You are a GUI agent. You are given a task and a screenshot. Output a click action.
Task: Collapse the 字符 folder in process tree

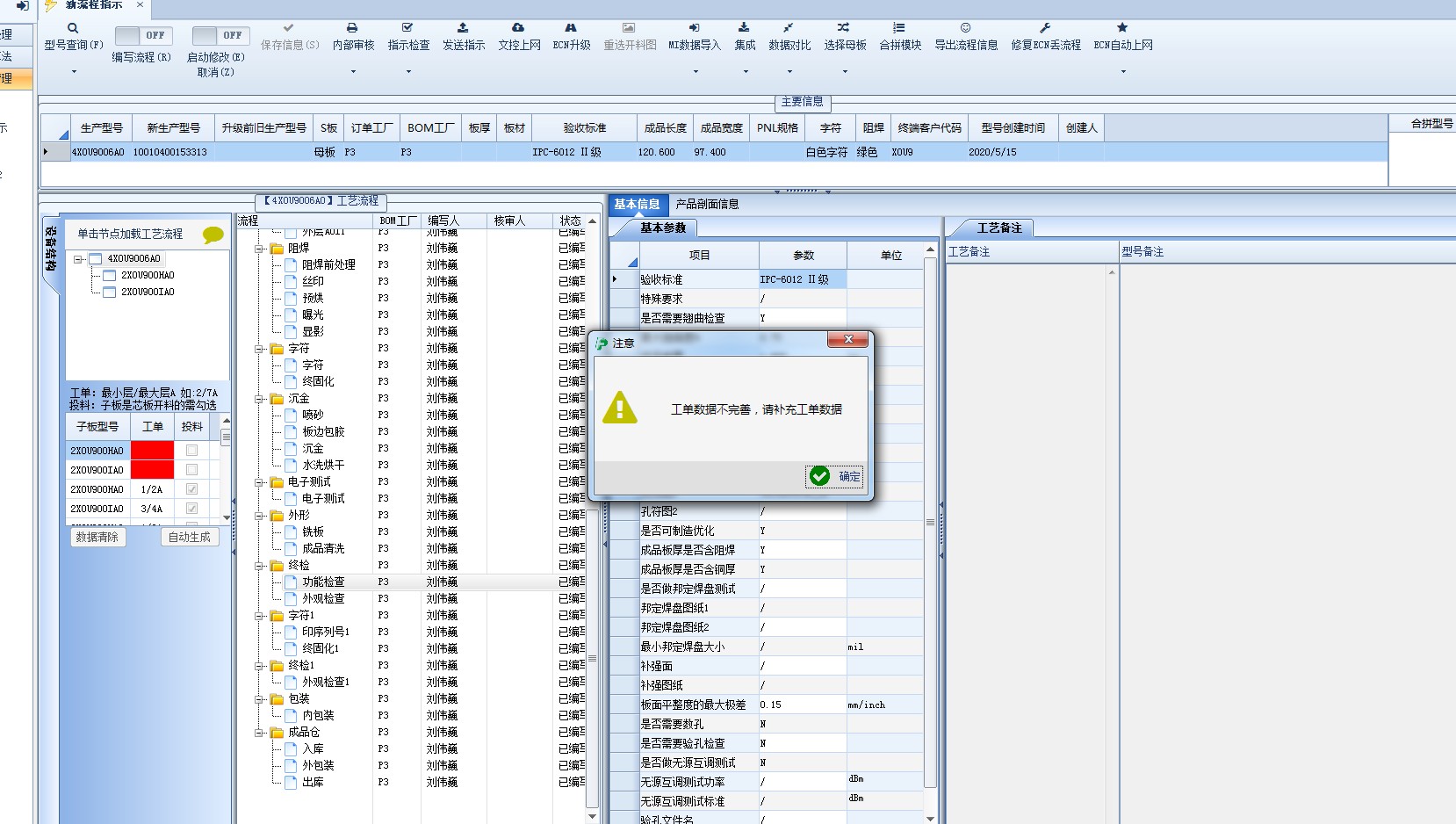(x=260, y=349)
